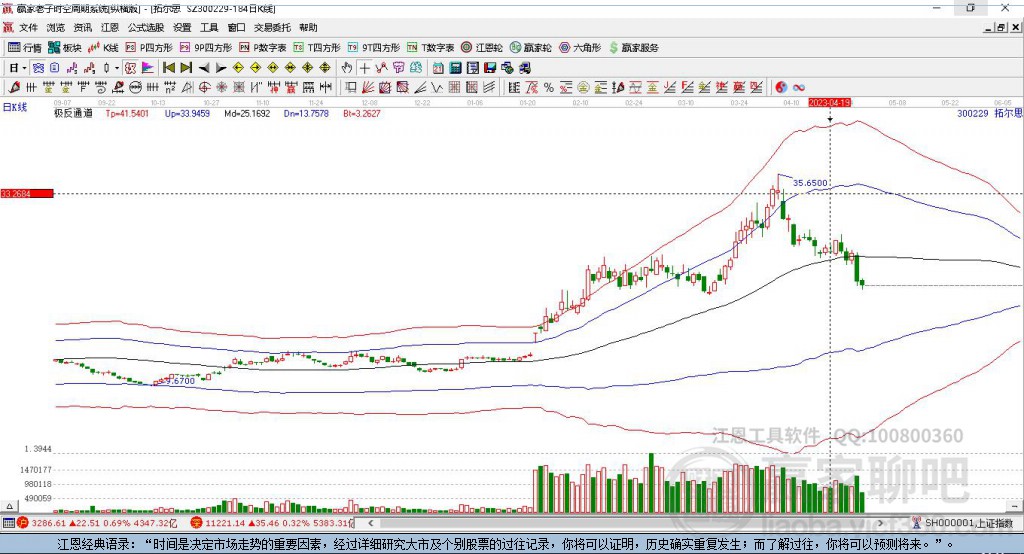Click the 深 index 11221.14 status entry
The width and height of the screenshot is (1024, 554).
(x=272, y=523)
